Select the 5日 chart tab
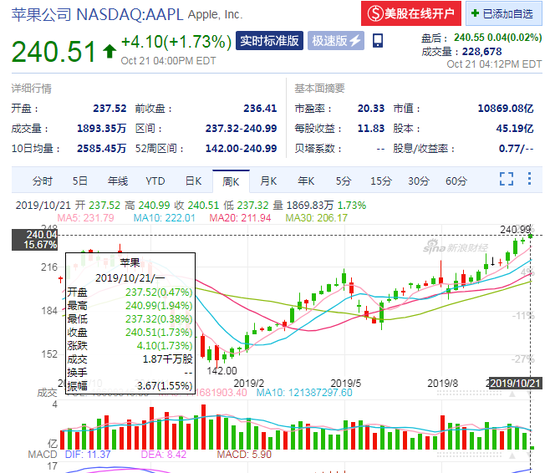The height and width of the screenshot is (473, 550). [80, 181]
